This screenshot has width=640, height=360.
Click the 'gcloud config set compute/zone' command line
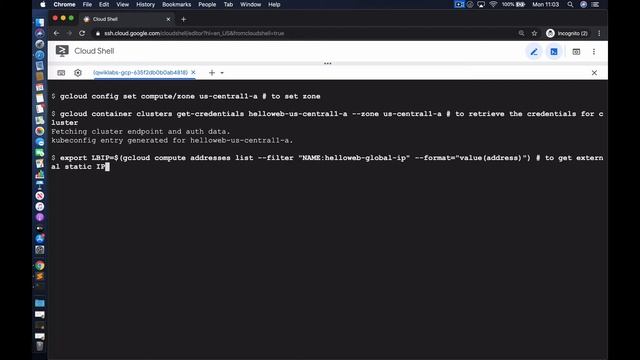tap(186, 96)
